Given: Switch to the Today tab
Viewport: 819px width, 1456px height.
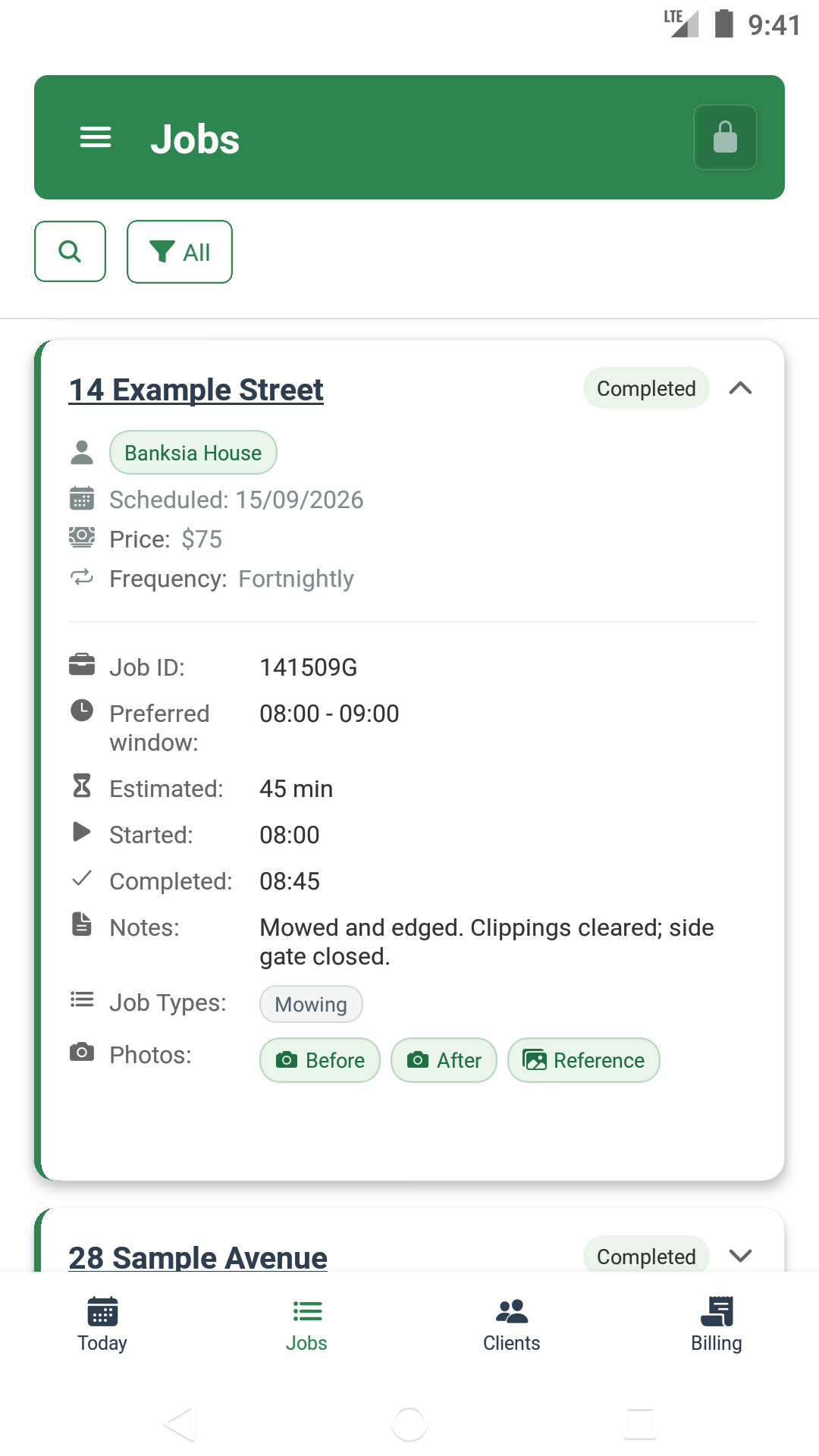Looking at the screenshot, I should pos(102,1324).
